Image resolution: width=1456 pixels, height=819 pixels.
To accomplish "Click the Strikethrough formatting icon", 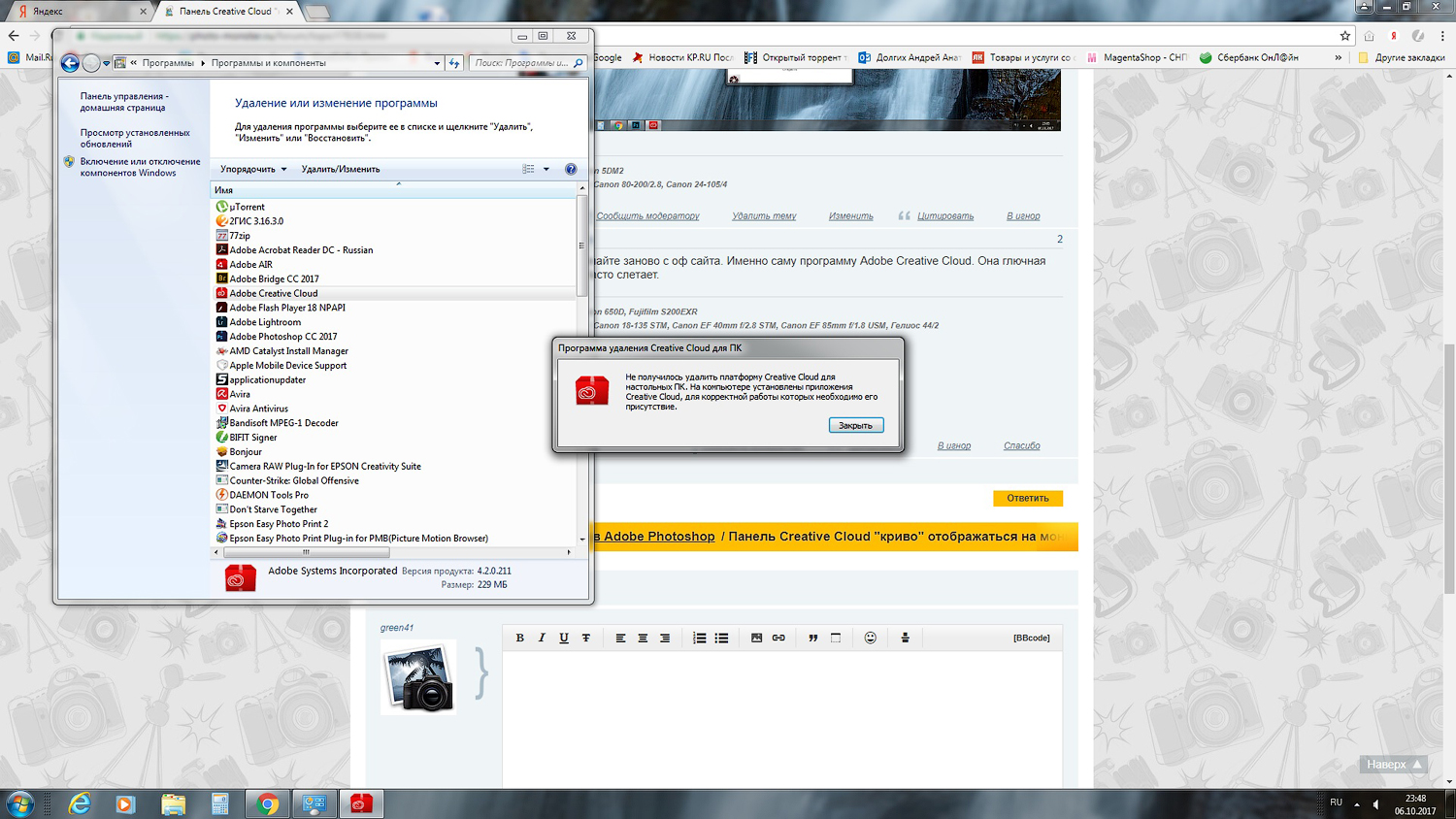I will (586, 638).
